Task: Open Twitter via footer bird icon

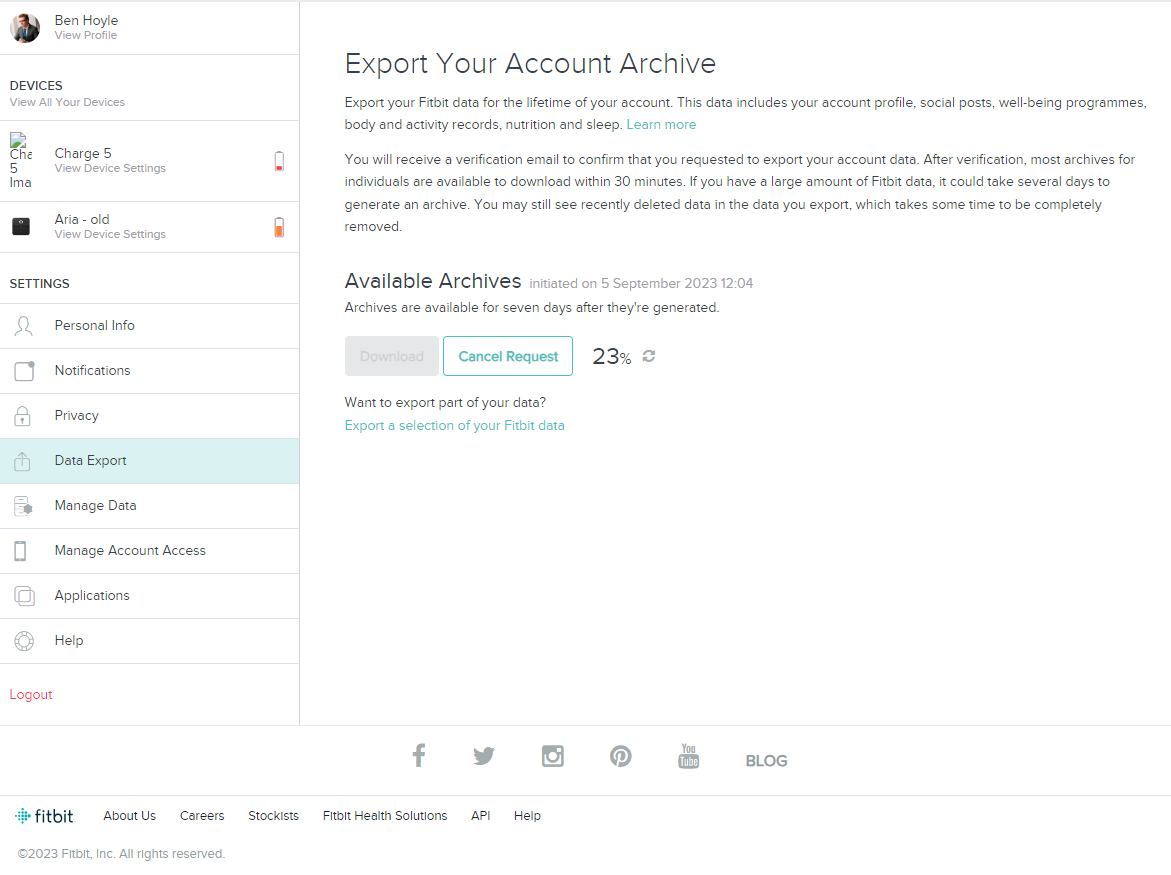Action: coord(484,757)
